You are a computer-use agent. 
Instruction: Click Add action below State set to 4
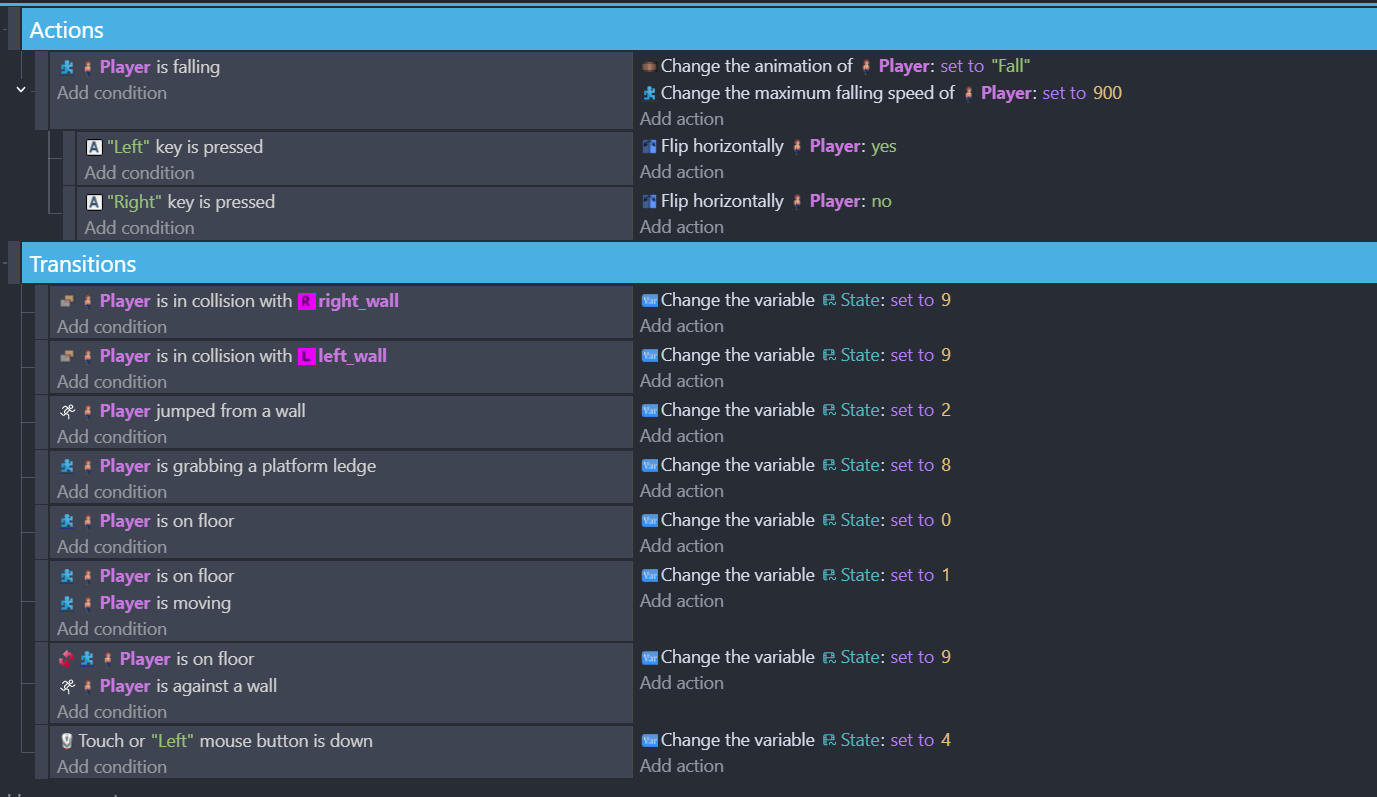[681, 766]
